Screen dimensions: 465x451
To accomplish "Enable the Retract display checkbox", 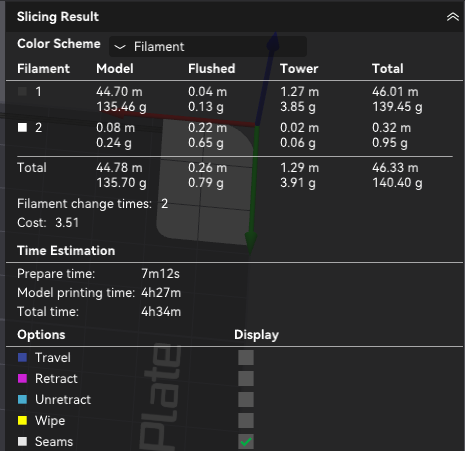I will (246, 378).
